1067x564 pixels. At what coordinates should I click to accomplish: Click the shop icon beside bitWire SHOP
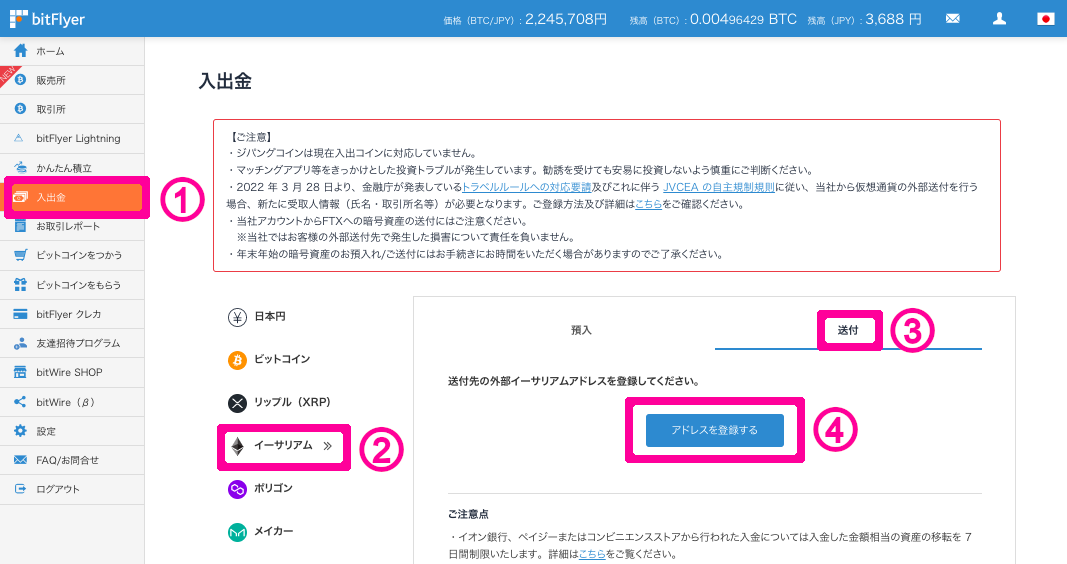point(20,372)
